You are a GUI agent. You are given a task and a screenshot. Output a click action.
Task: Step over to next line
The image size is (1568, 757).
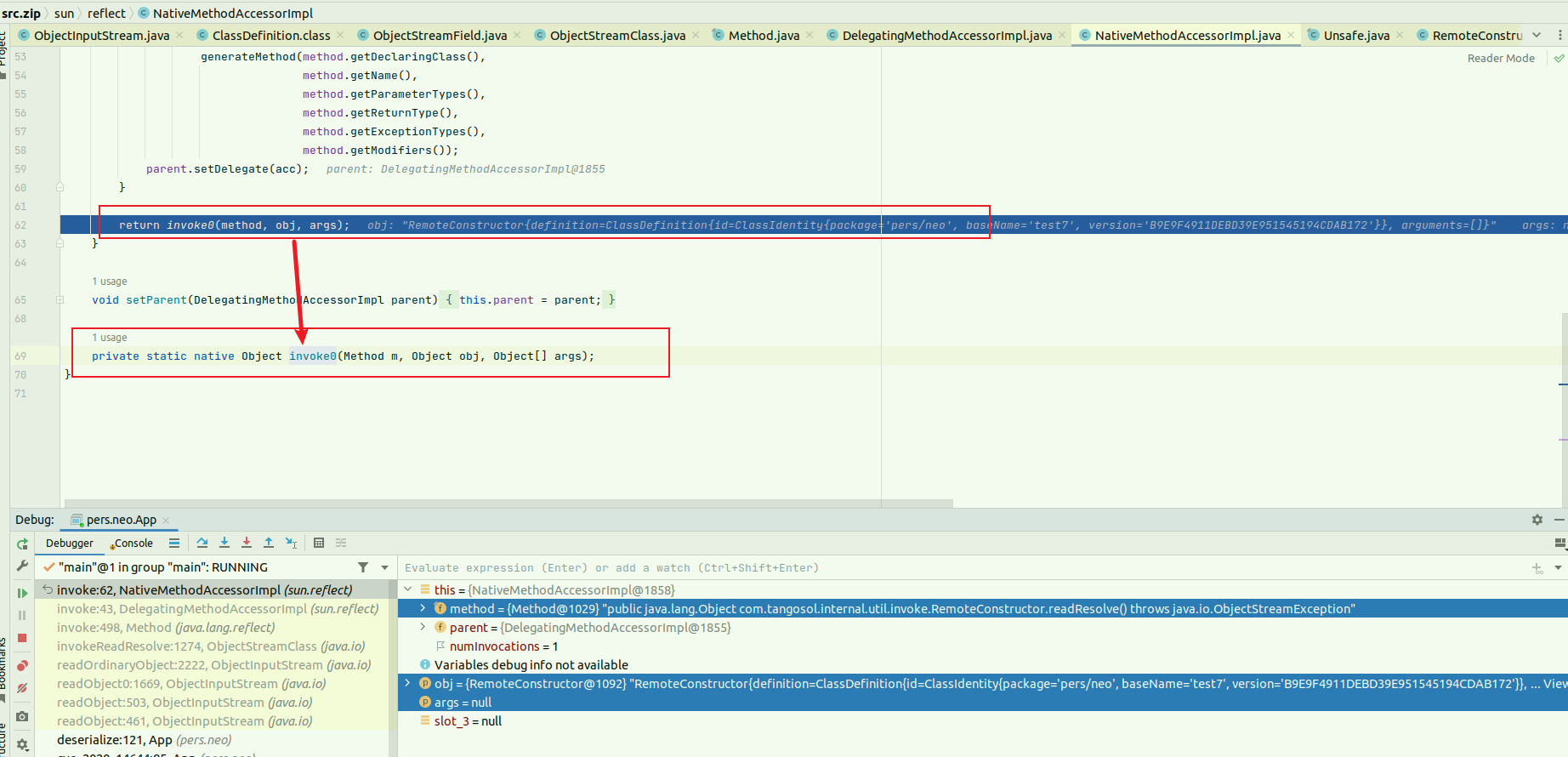(x=202, y=543)
